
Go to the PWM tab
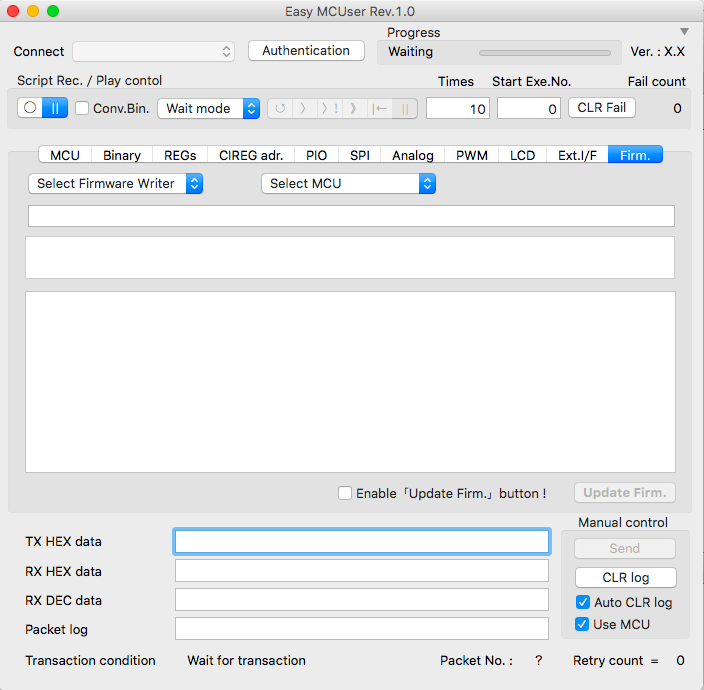coord(471,155)
